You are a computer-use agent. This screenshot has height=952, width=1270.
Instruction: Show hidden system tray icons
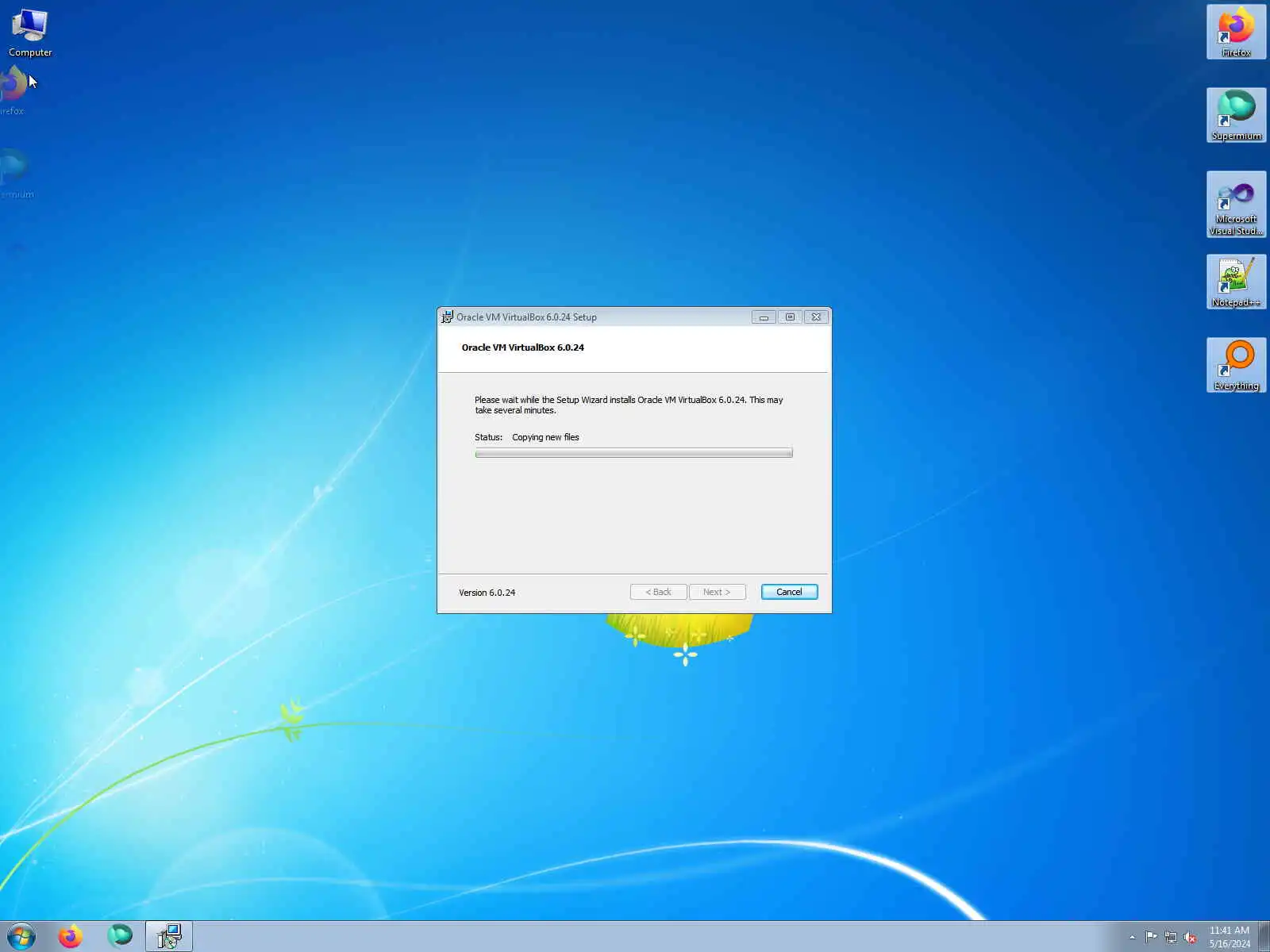[x=1132, y=938]
